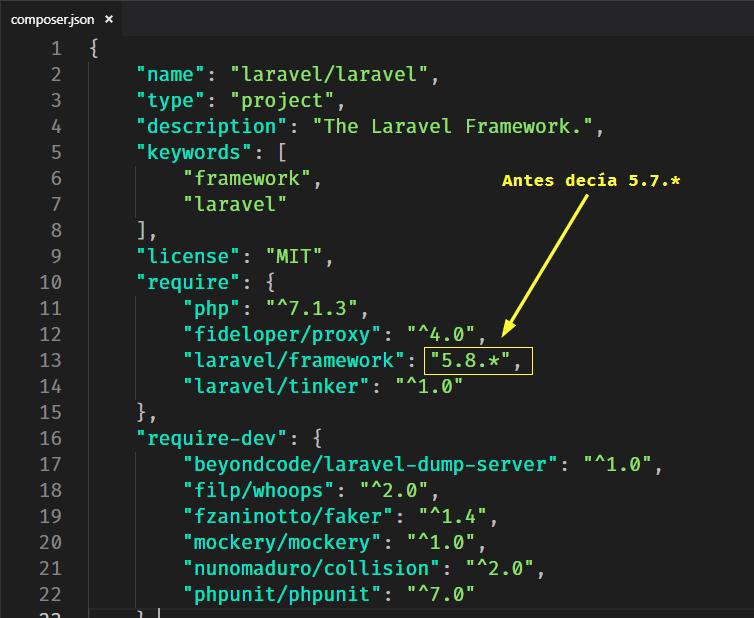Viewport: 754px width, 618px height.
Task: Click the "mockery/mockery" key
Action: pos(282,542)
